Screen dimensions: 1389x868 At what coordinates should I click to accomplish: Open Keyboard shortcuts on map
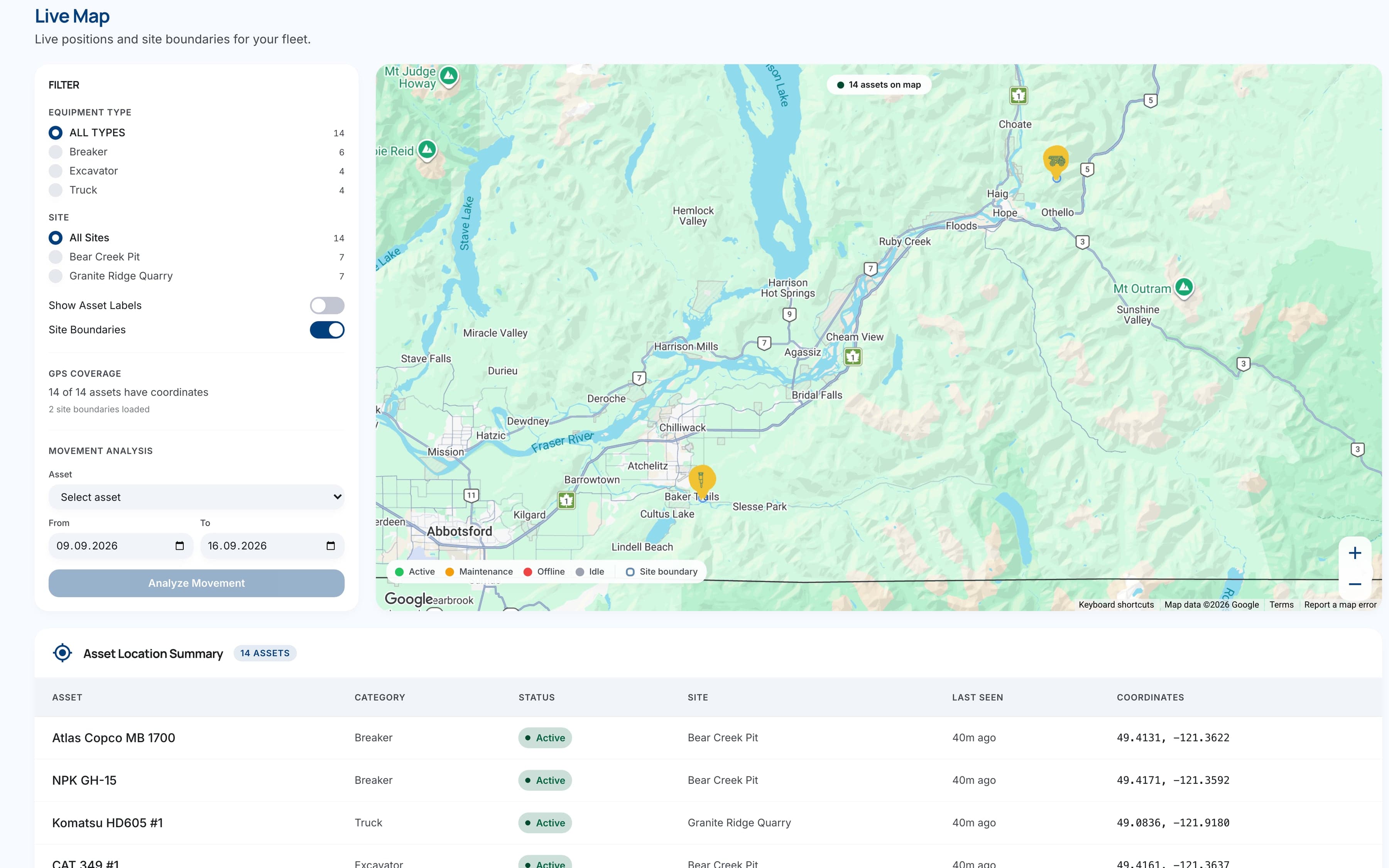1116,605
